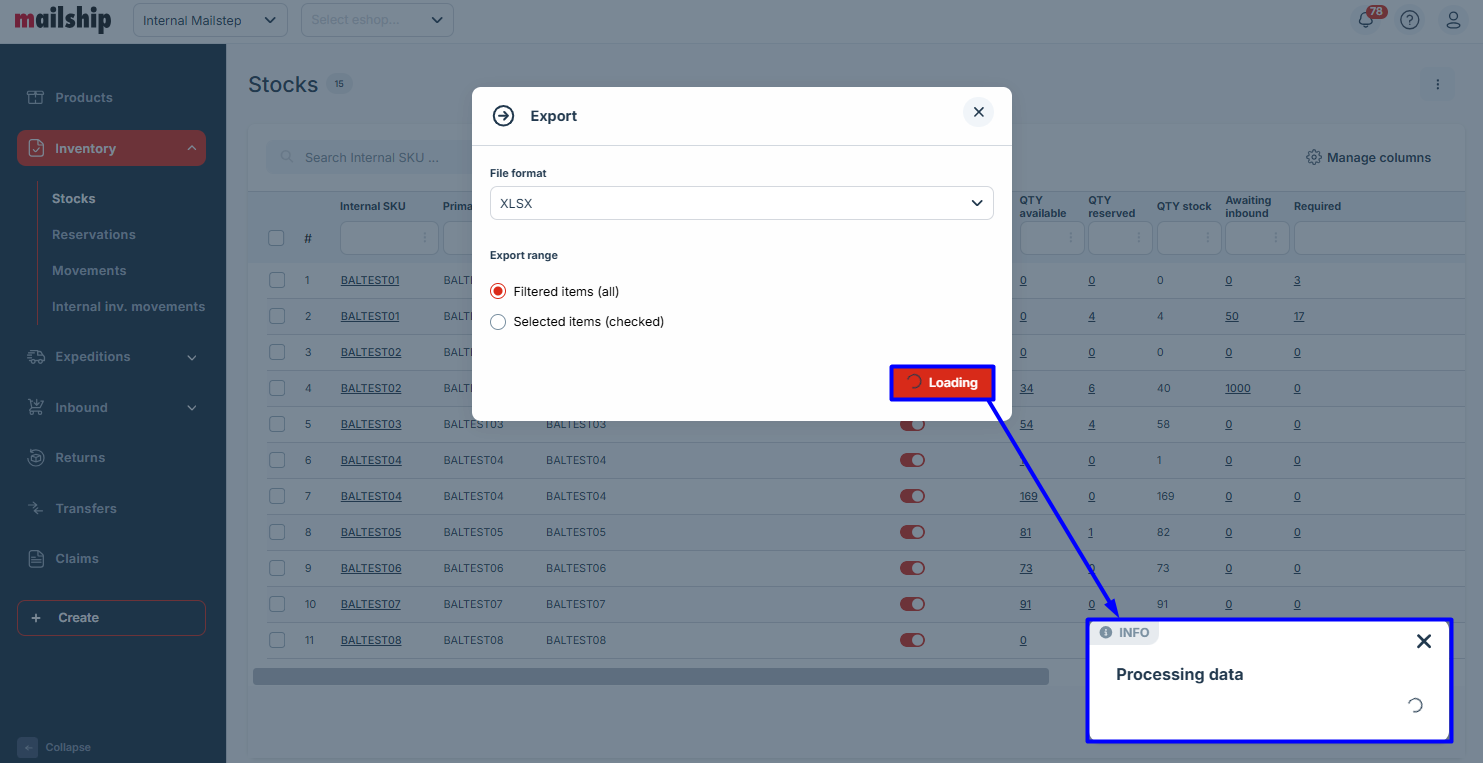Close the Export dialog
Viewport: 1483px width, 763px height.
click(x=978, y=112)
